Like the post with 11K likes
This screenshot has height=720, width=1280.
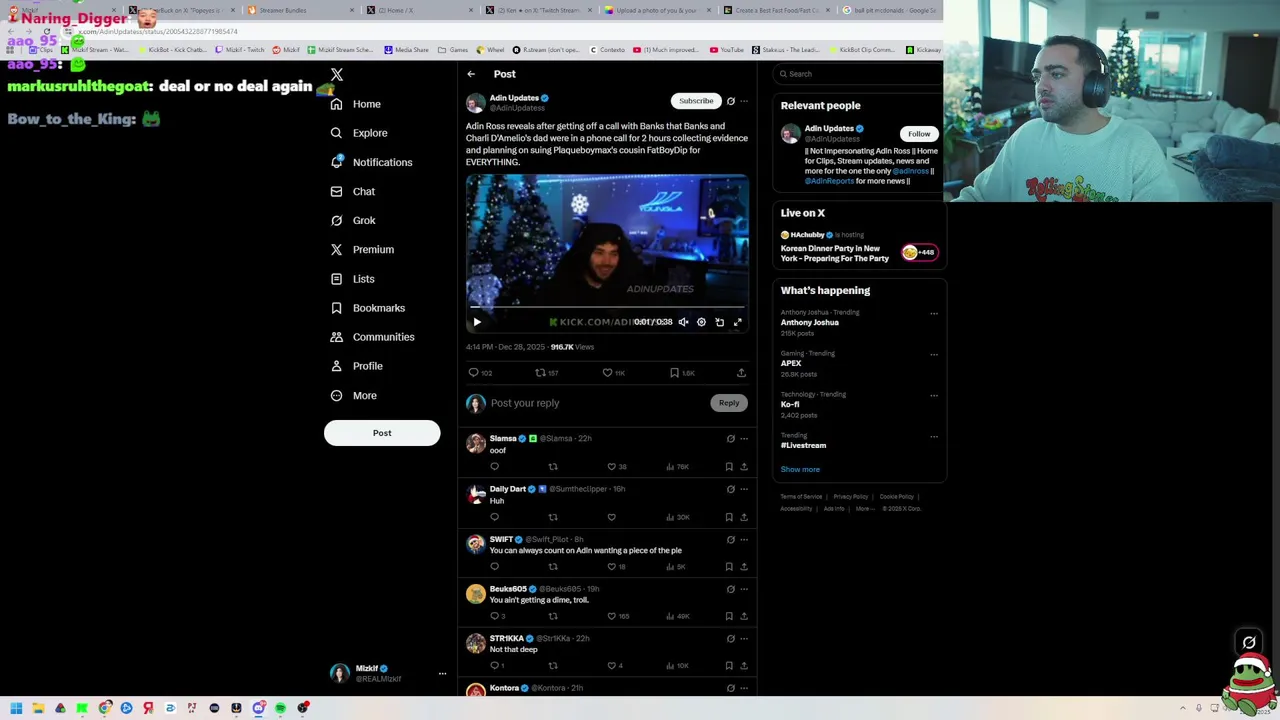coord(613,373)
